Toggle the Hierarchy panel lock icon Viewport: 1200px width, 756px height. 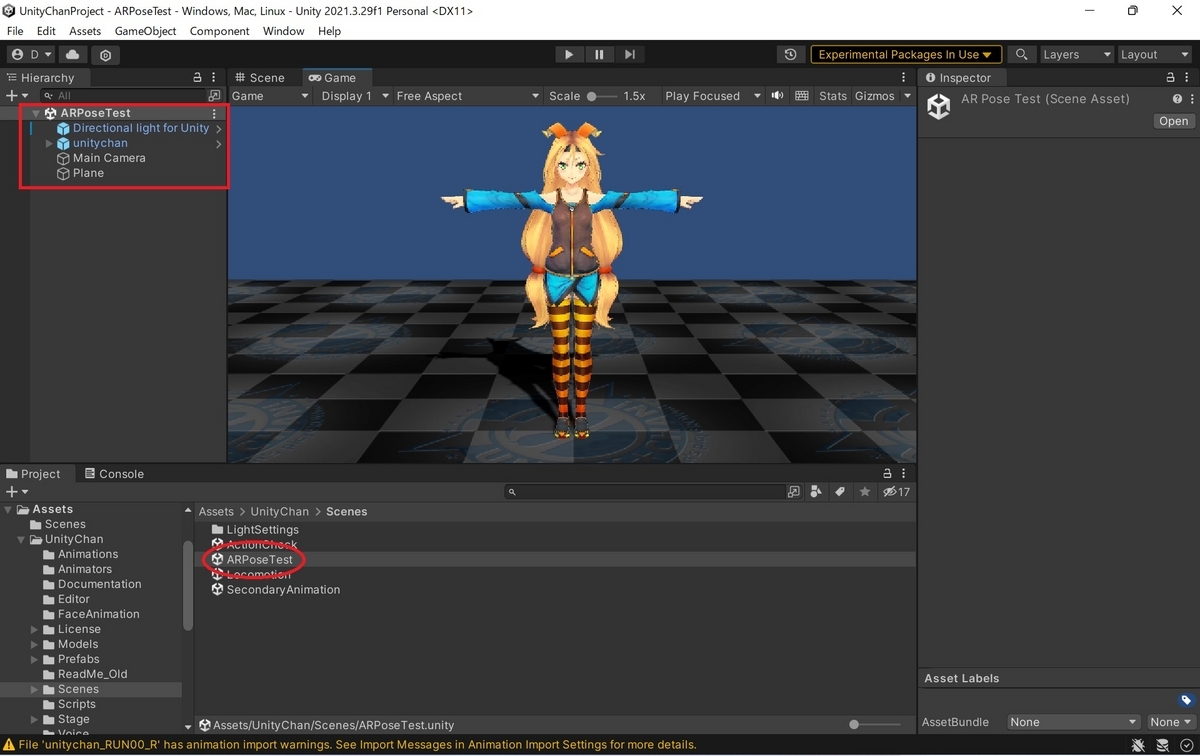[197, 77]
